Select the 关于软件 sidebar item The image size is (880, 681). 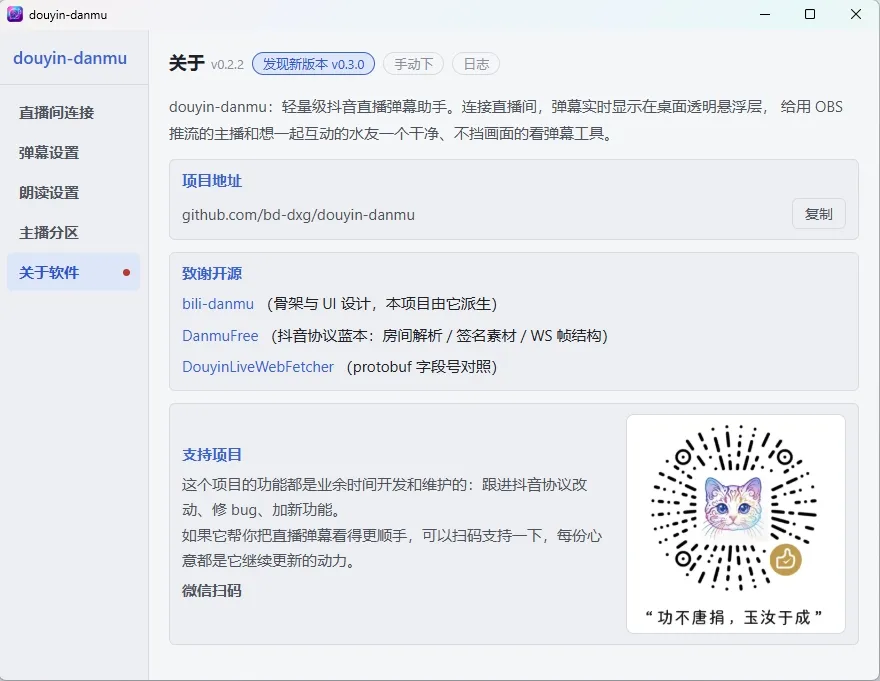click(73, 272)
